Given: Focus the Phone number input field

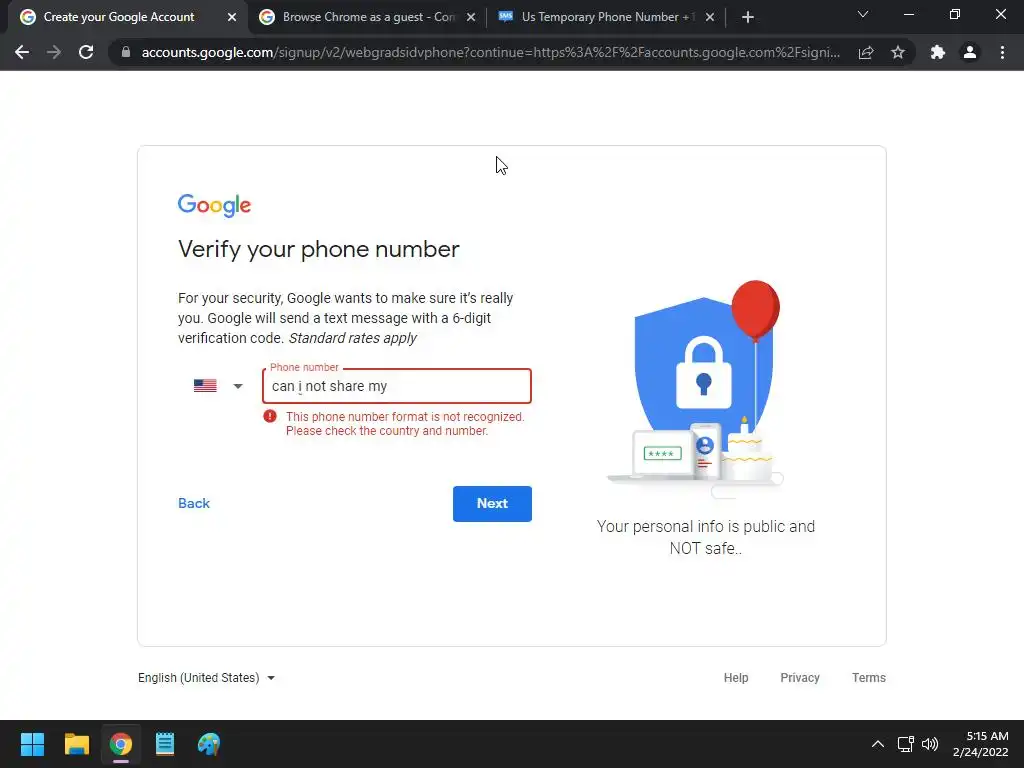Looking at the screenshot, I should point(397,386).
